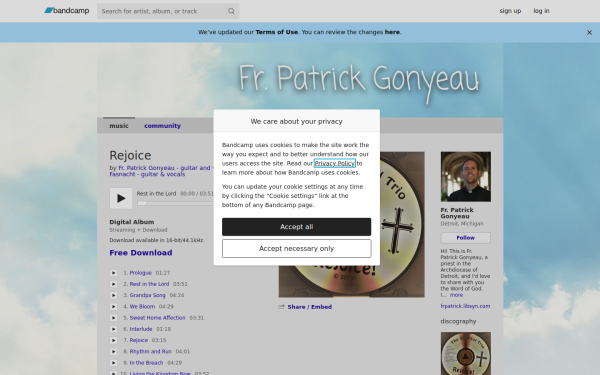Expand the artist bio with 'more'
600x375 pixels.
tap(456, 295)
